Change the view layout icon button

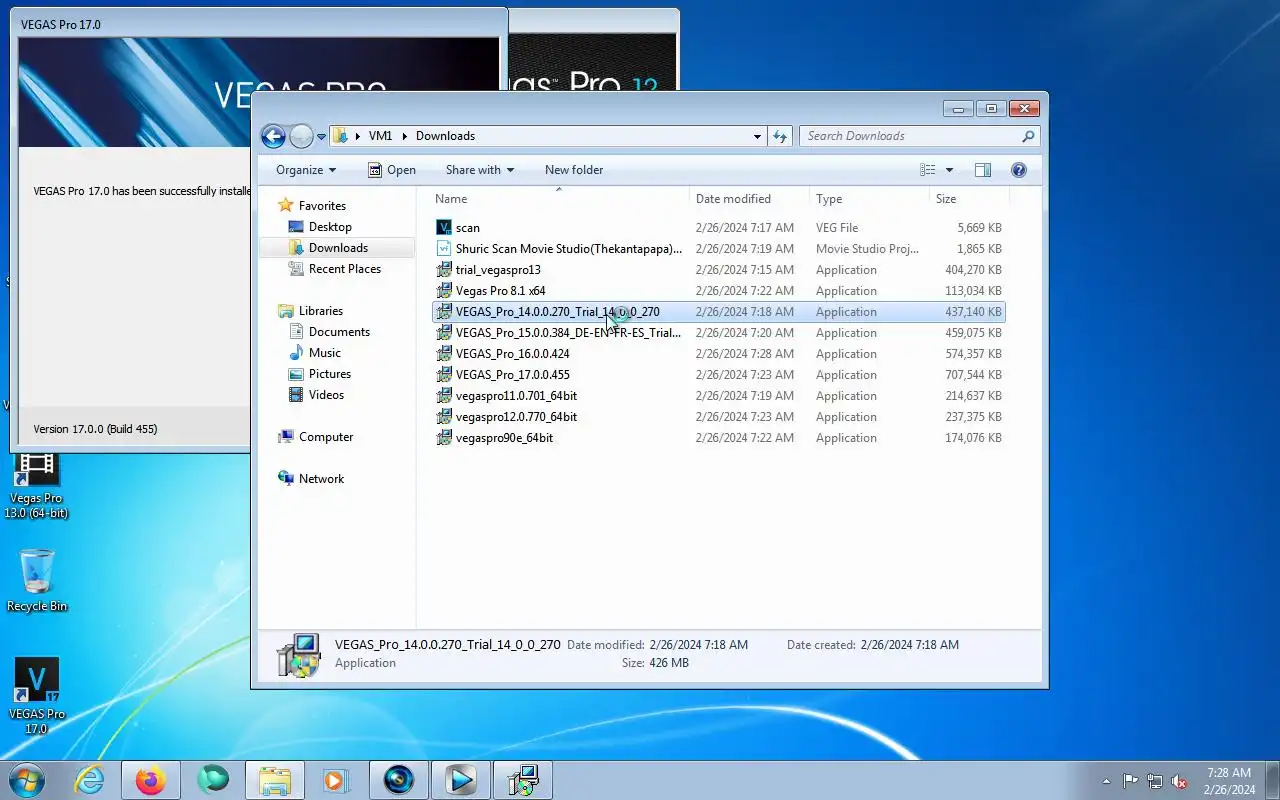(928, 170)
